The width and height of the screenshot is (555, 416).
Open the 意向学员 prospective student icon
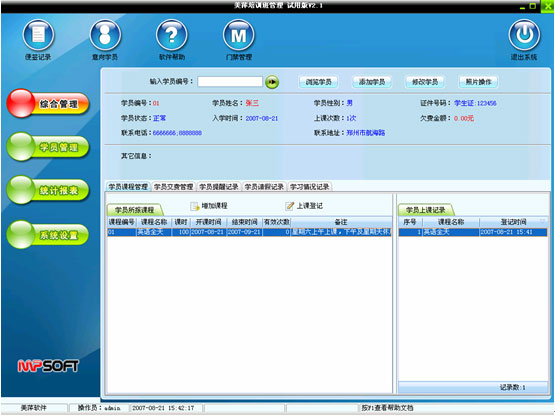tap(105, 35)
